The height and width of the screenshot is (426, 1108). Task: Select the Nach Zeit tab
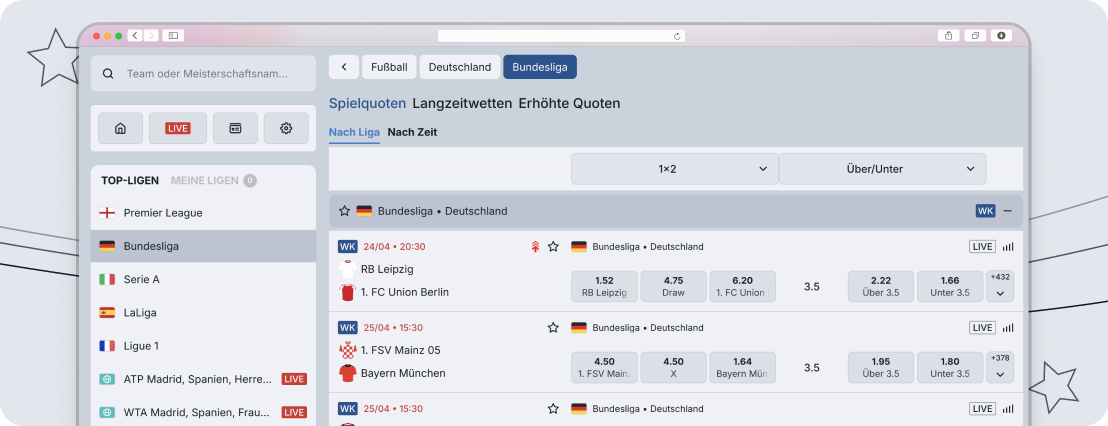pyautogui.click(x=413, y=132)
